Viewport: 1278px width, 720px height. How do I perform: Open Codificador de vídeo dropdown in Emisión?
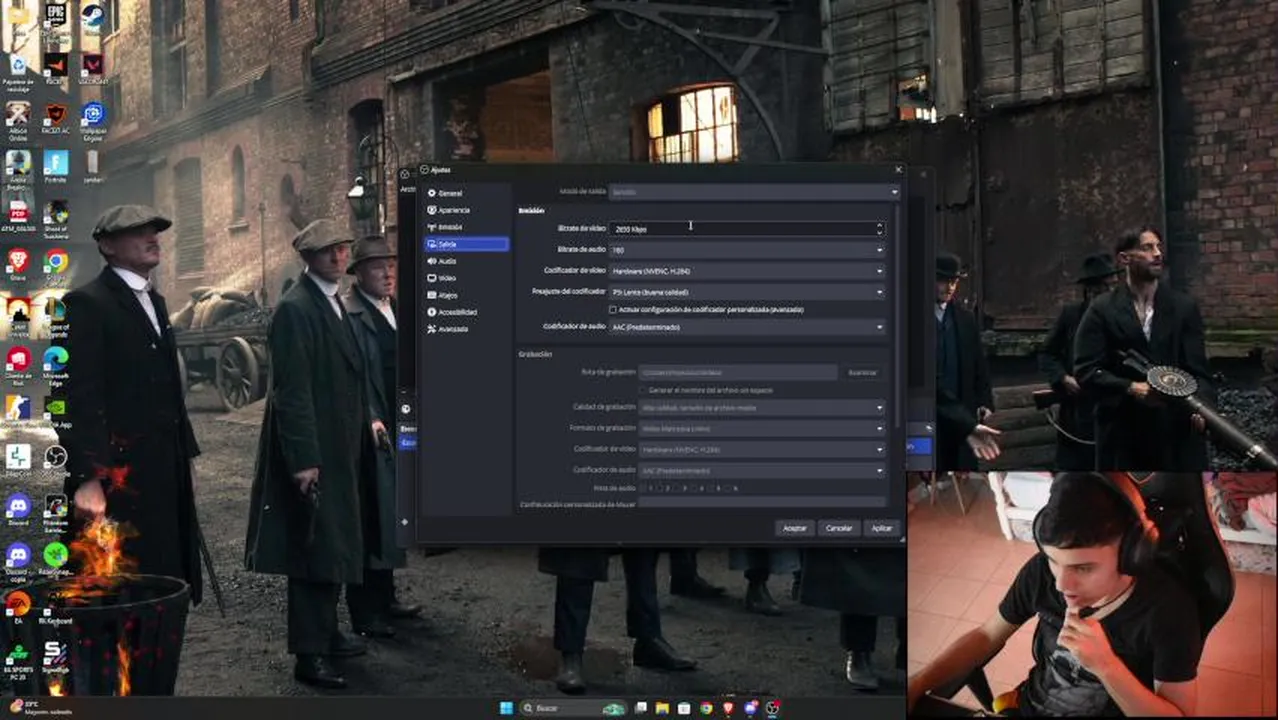coord(747,271)
